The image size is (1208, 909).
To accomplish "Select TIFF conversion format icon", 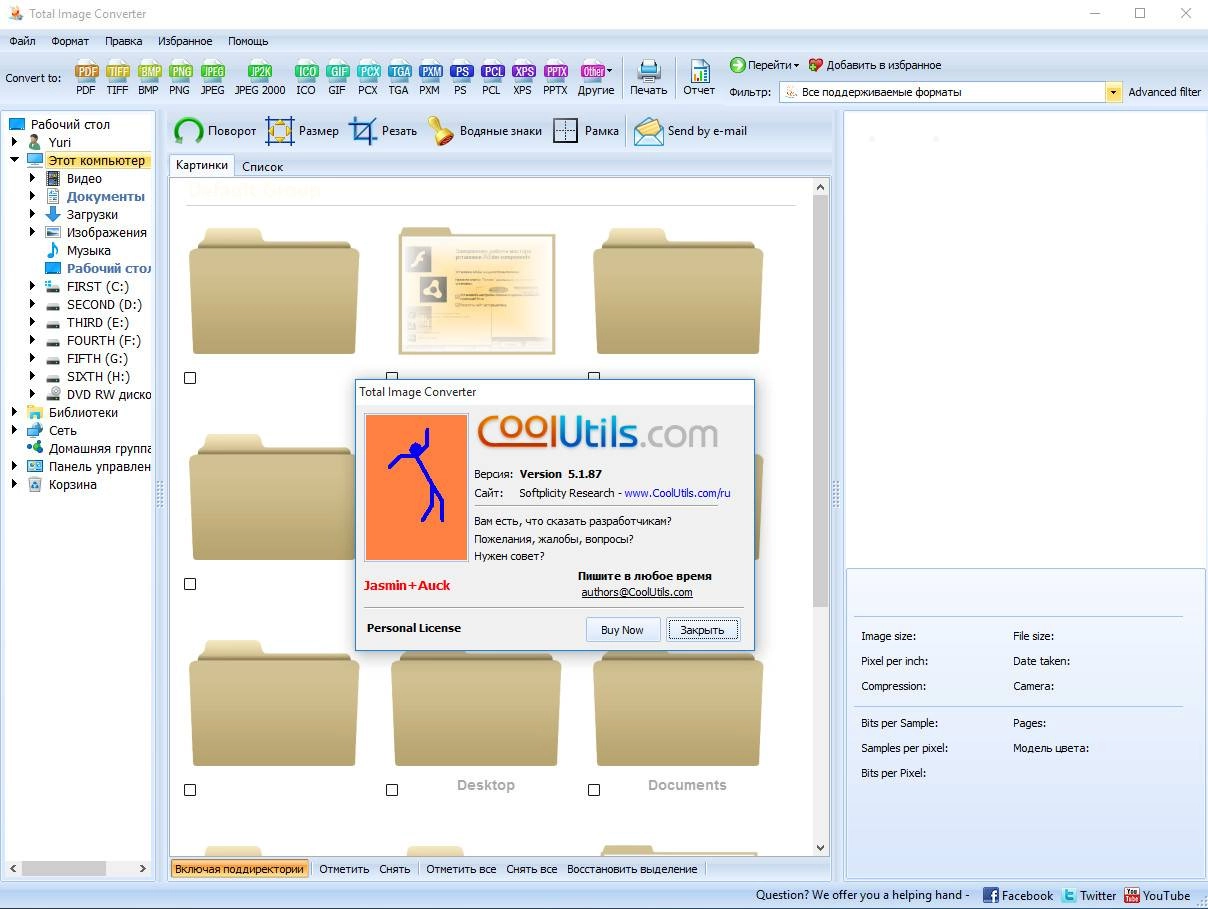I will [117, 78].
